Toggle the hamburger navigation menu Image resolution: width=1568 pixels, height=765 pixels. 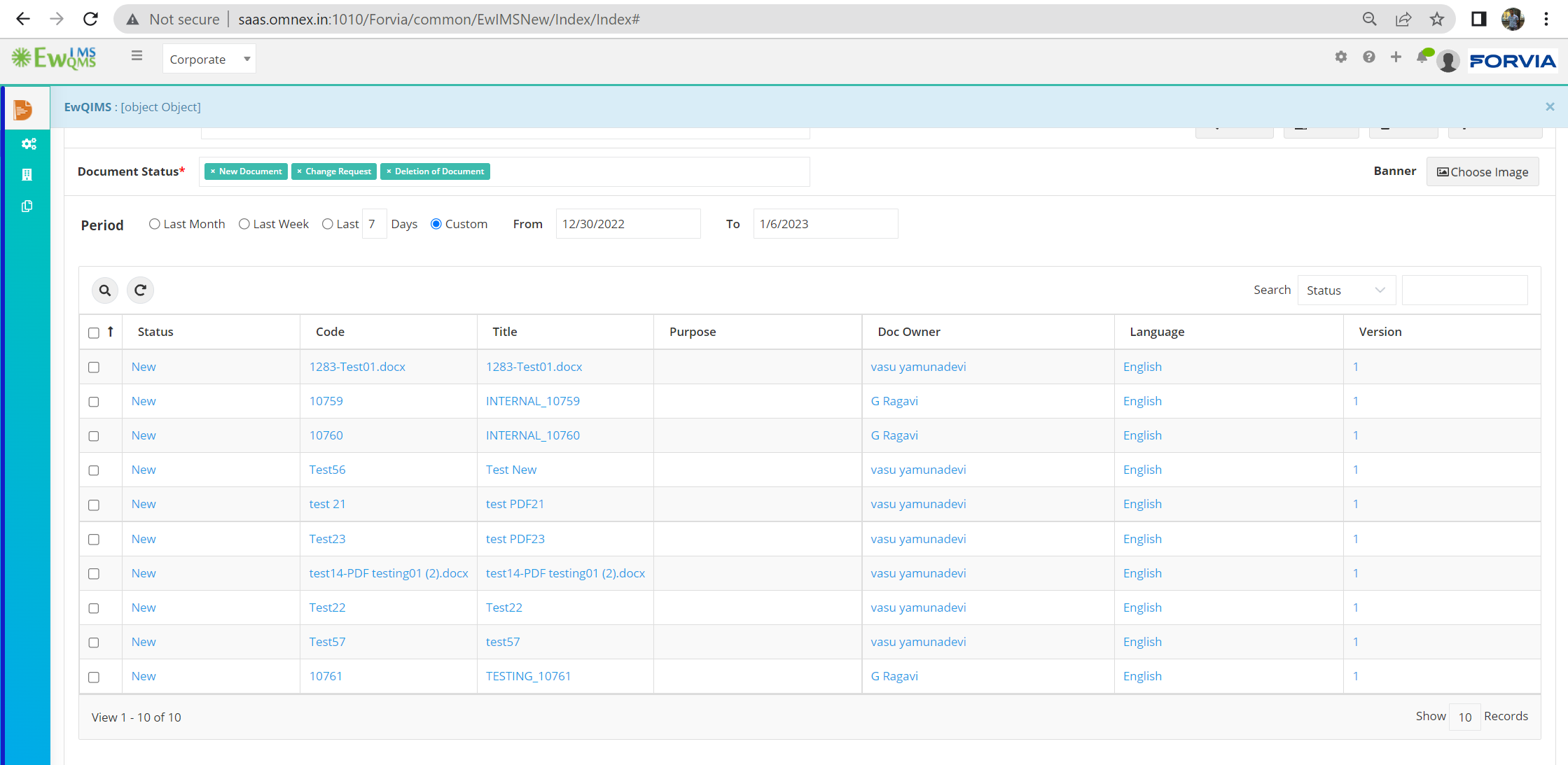coord(137,55)
